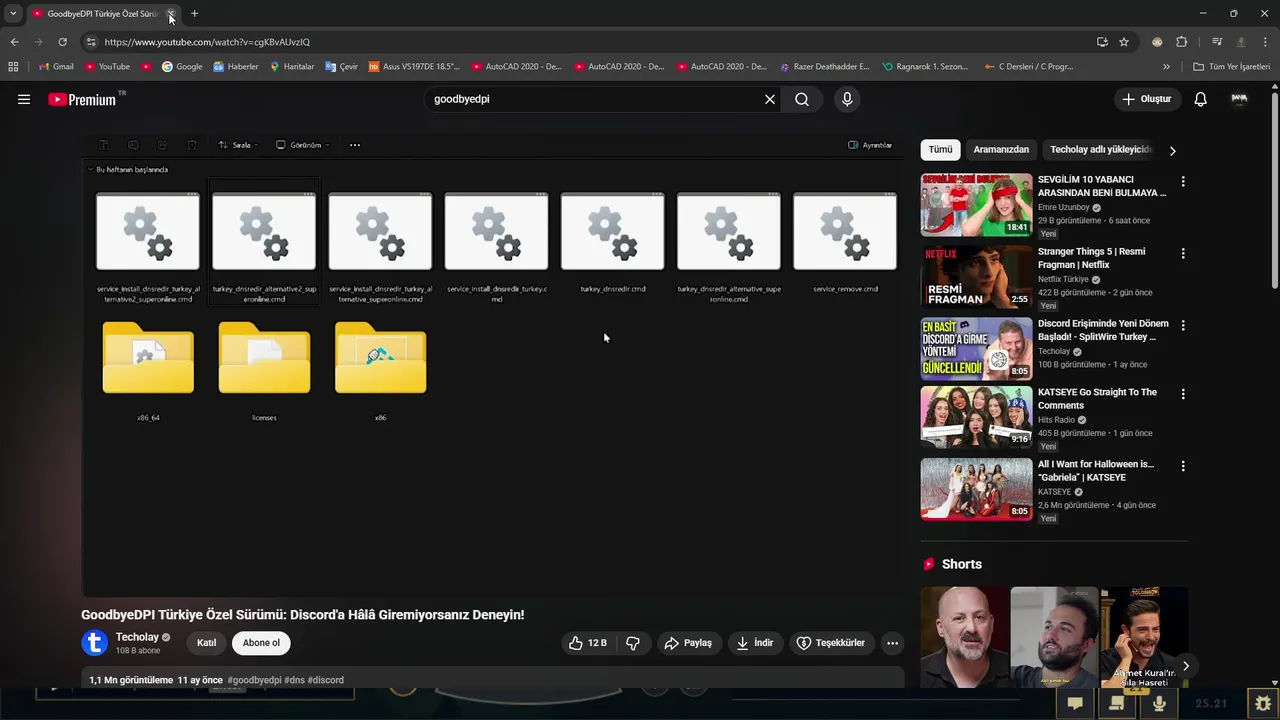Toggle the Ayrıntılar details pane in the video
This screenshot has height=720, width=1280.
point(870,145)
